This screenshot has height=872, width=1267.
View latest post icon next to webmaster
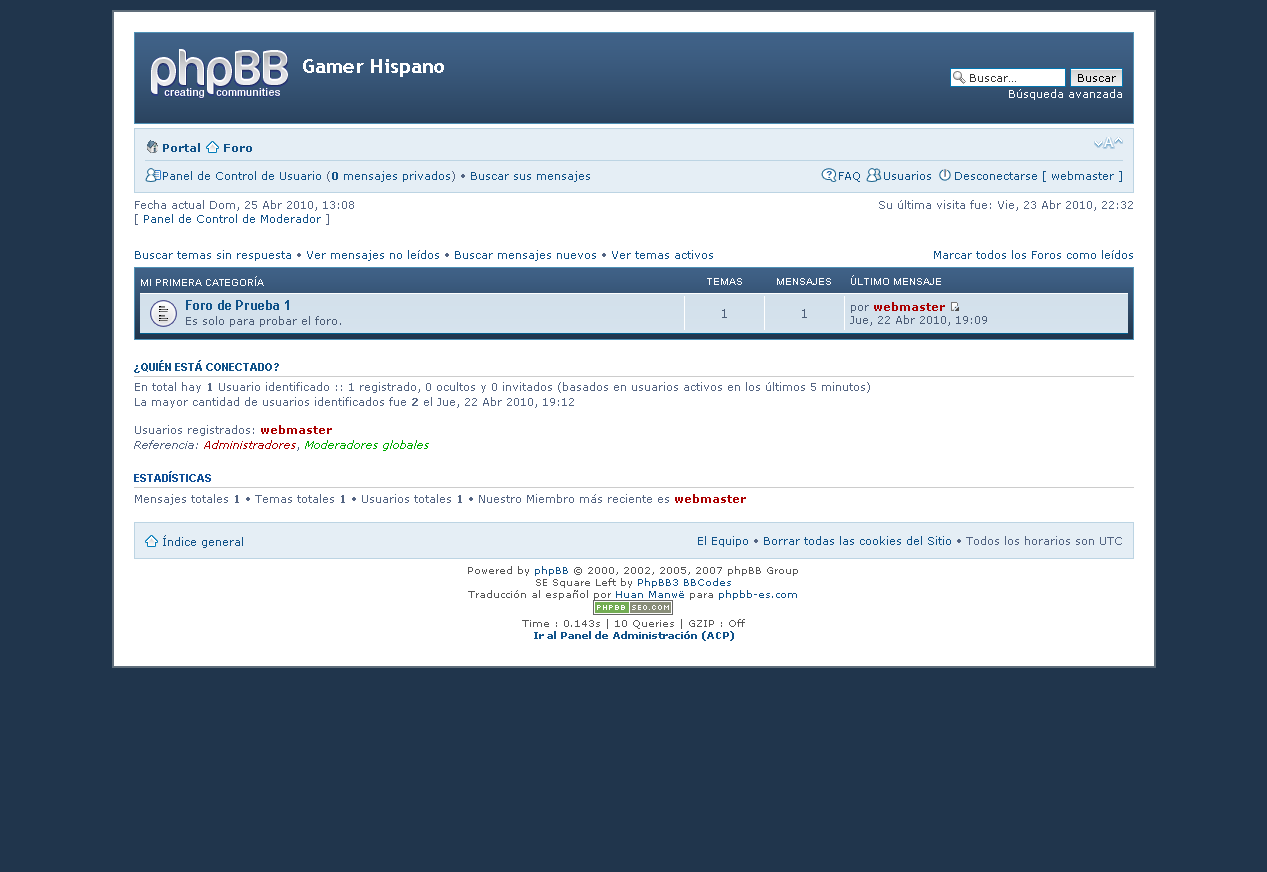(955, 307)
